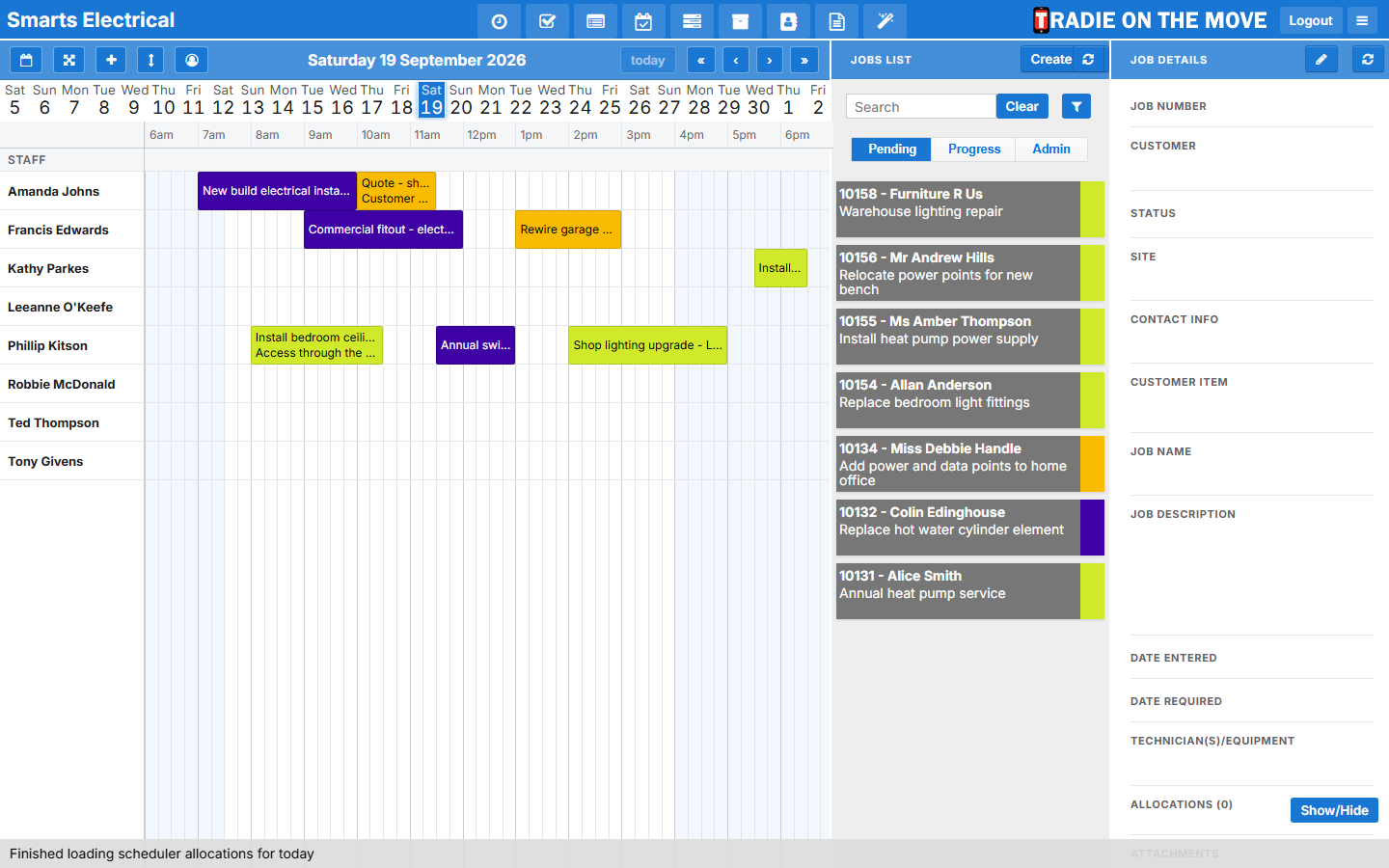
Task: Open the magic wand icon in top toolbar
Action: [x=885, y=21]
